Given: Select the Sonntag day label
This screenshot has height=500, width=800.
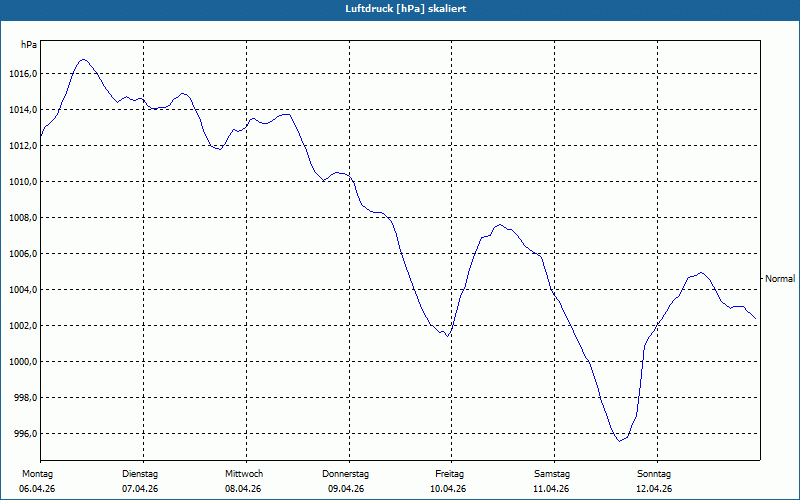Looking at the screenshot, I should [x=654, y=474].
